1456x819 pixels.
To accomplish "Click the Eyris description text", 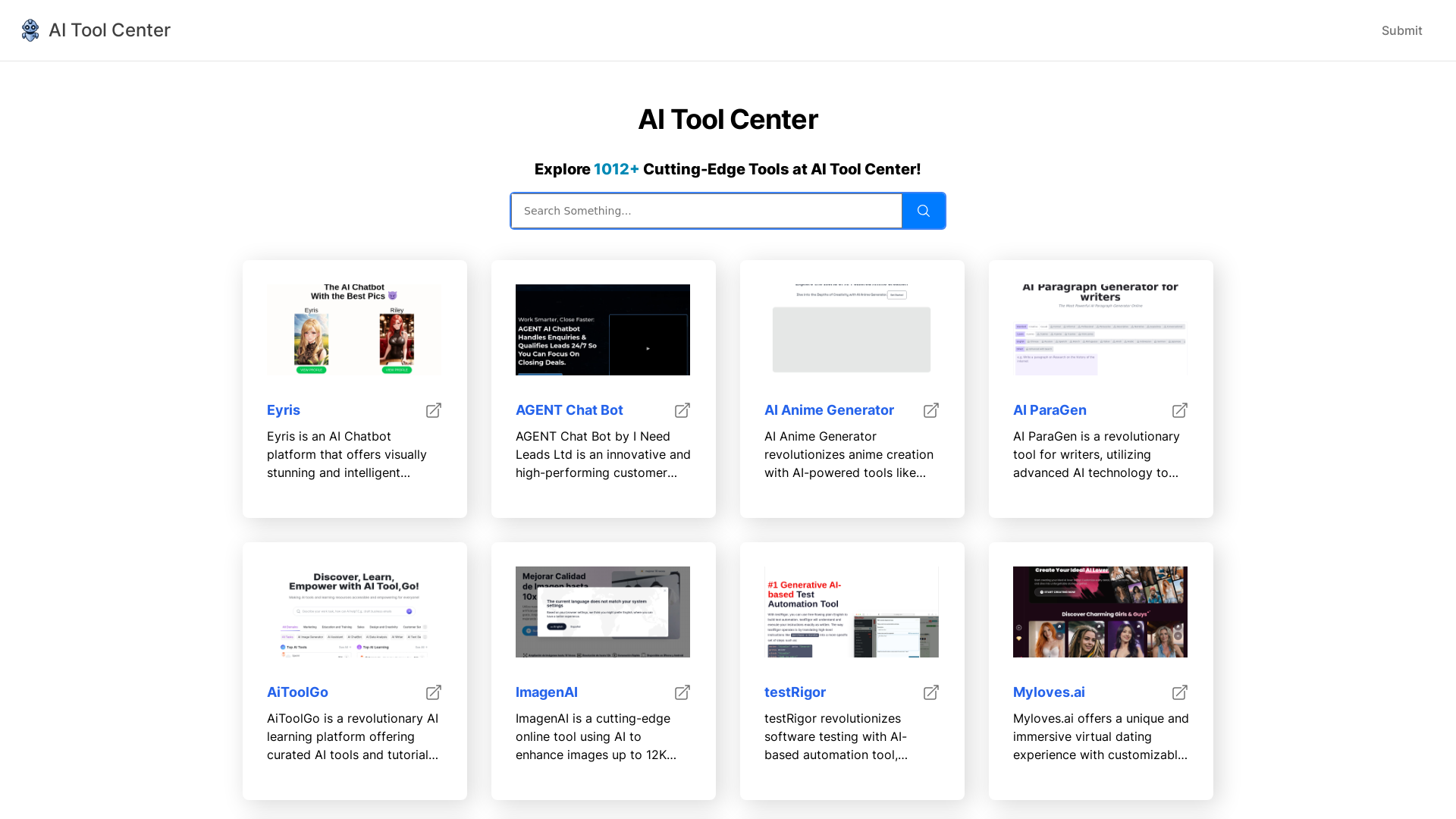I will 347,454.
